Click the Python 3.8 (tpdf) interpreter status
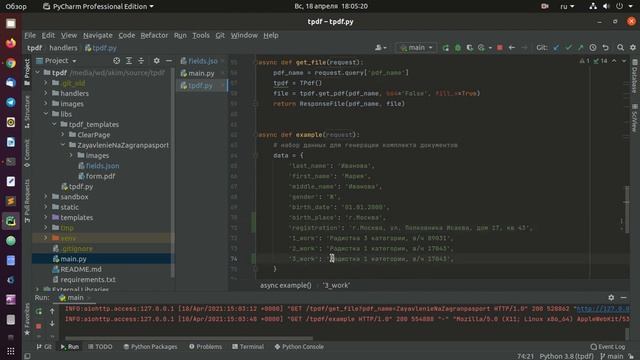Viewport: 640px width, 360px height. click(x=567, y=356)
